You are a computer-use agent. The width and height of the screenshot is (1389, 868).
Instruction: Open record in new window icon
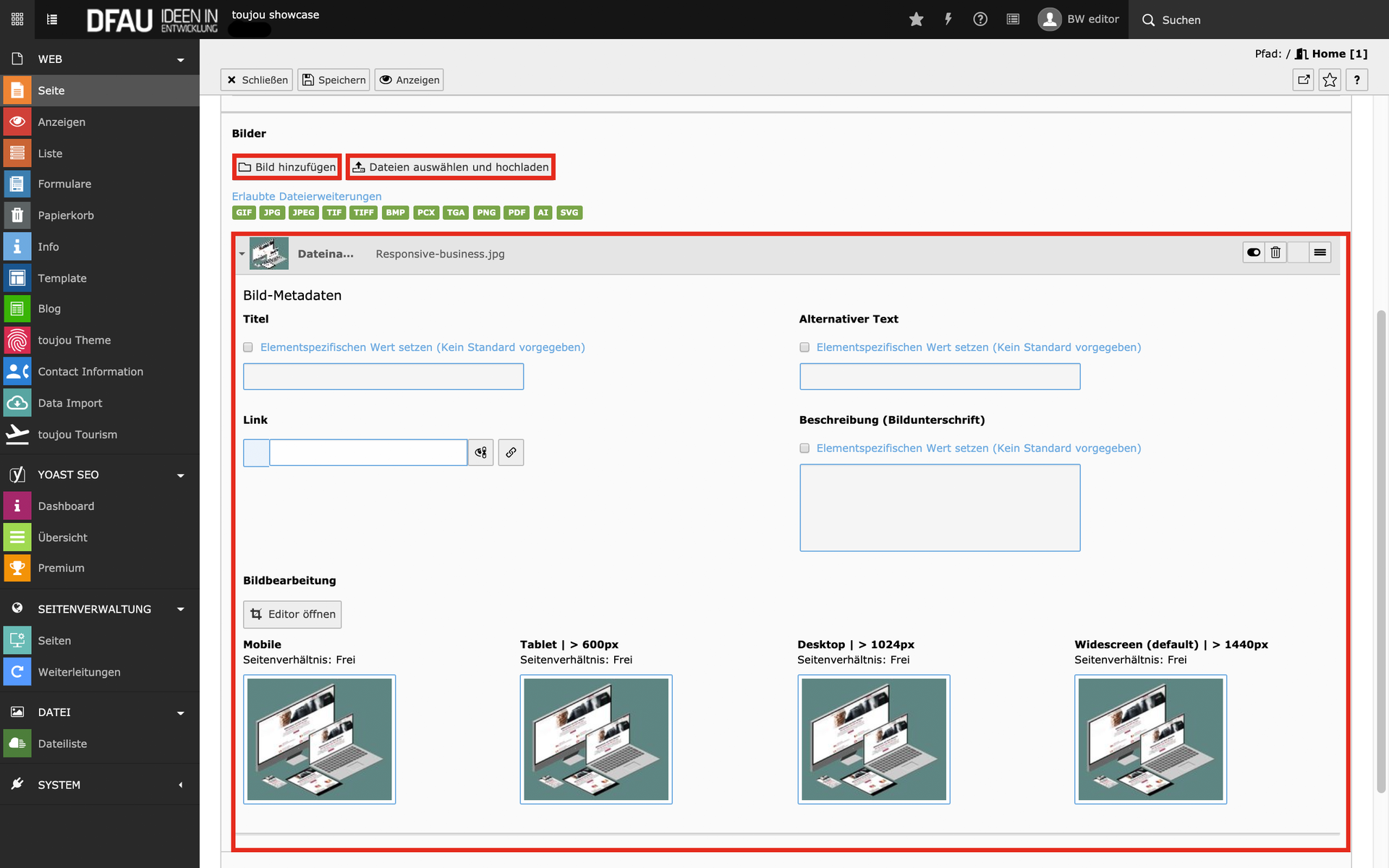1304,80
